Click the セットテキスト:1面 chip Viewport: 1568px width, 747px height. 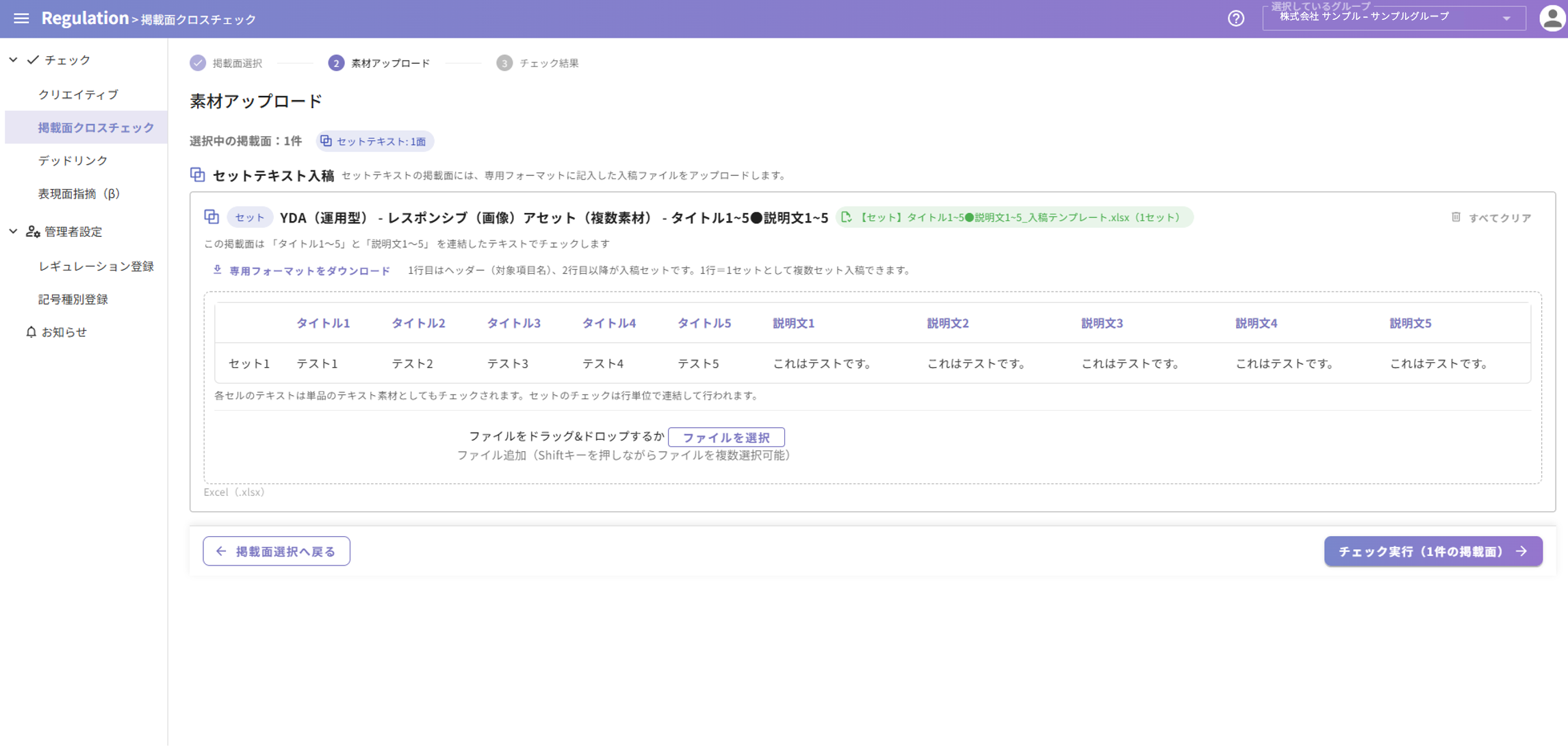[374, 141]
